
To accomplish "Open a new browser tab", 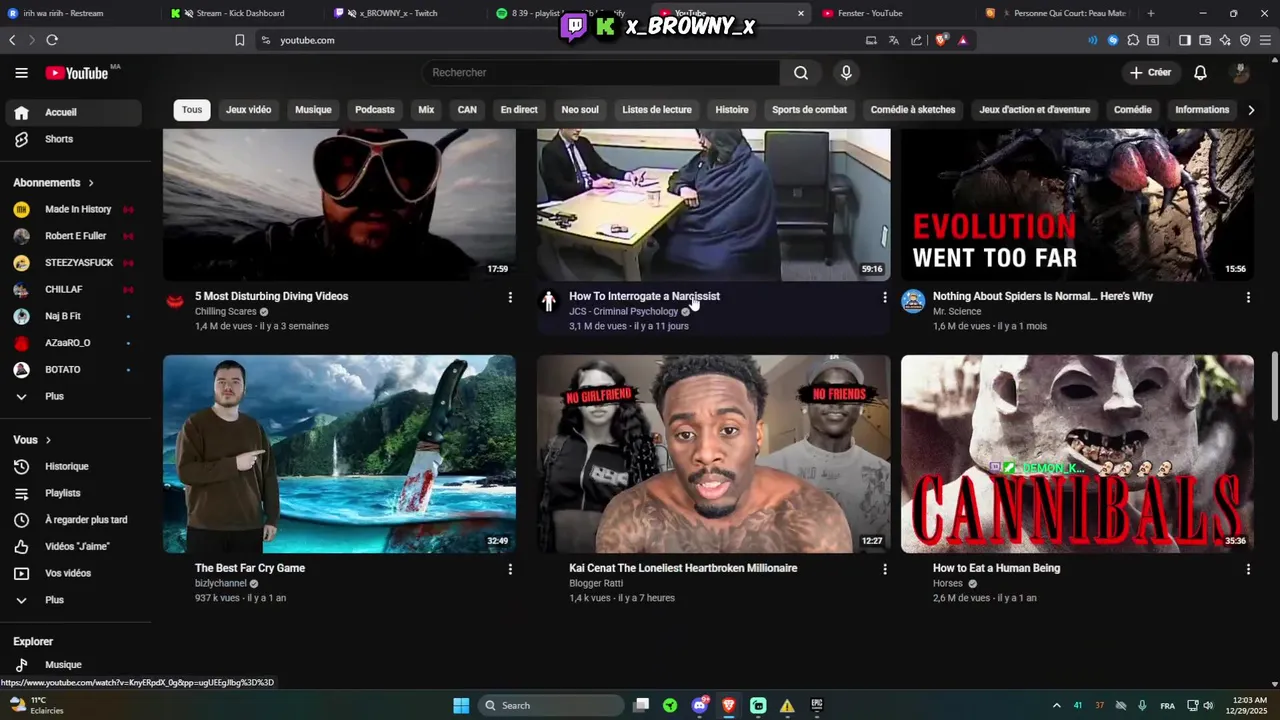I will pos(1151,13).
